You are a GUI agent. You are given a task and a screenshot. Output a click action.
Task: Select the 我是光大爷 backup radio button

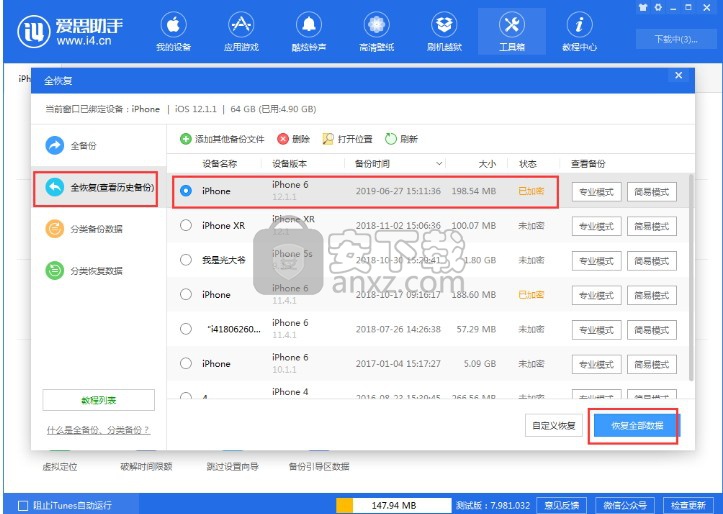(x=186, y=260)
